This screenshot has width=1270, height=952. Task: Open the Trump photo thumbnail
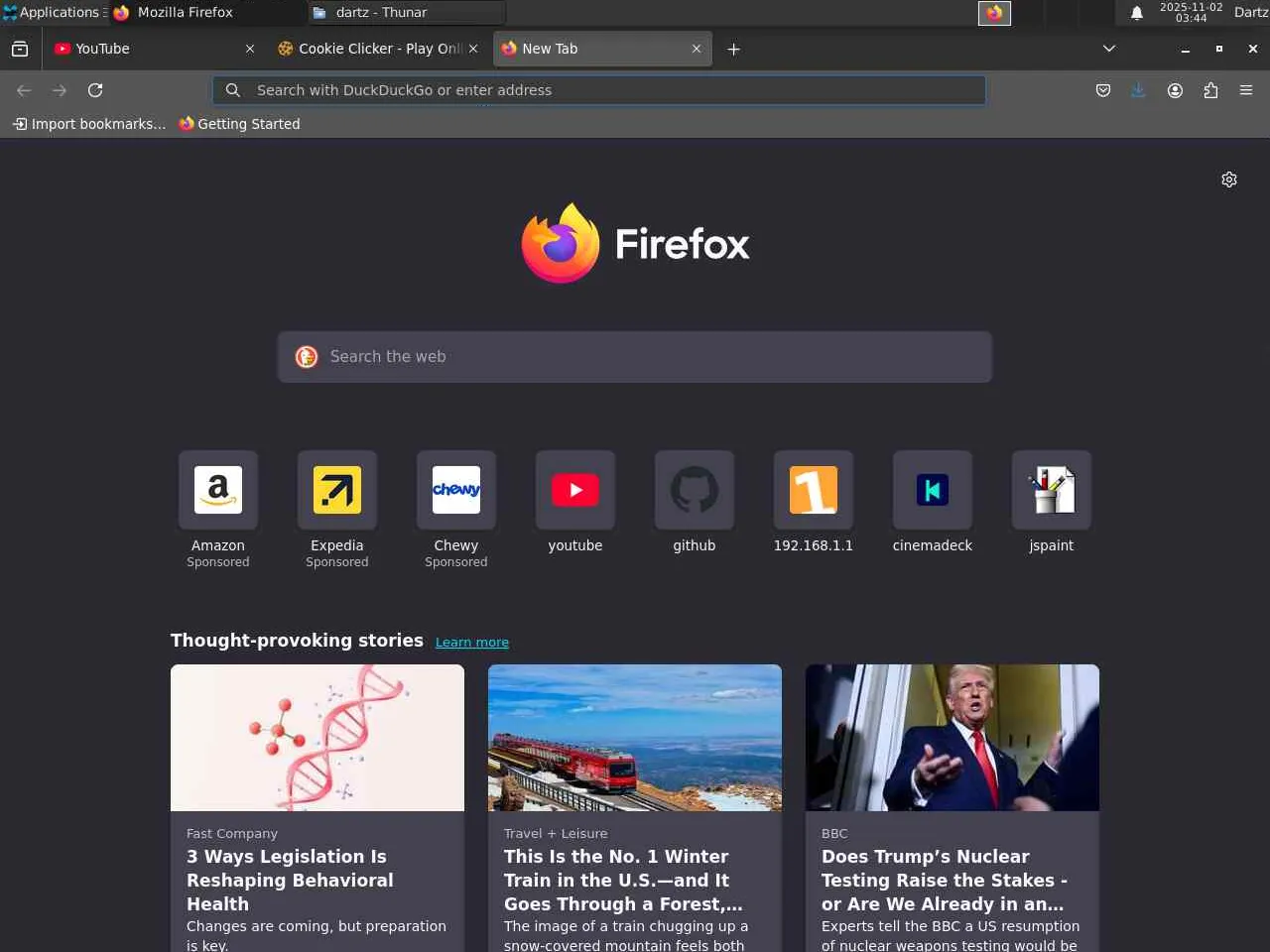coord(952,738)
